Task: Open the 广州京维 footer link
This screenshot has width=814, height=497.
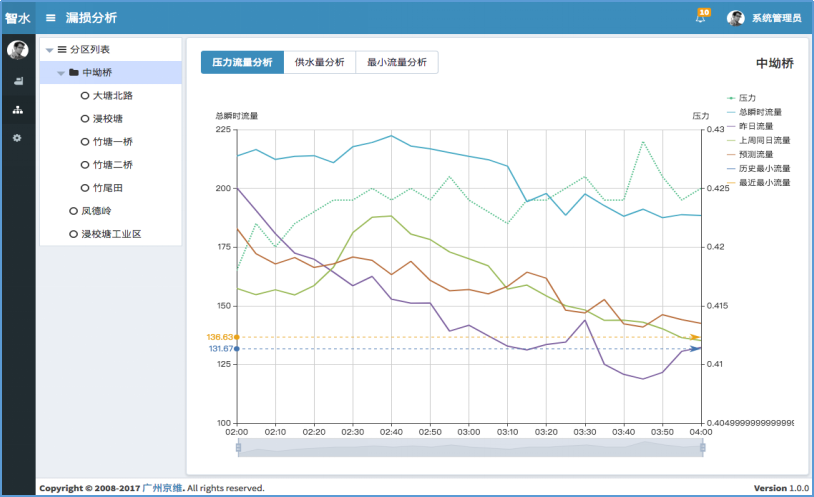Action: (160, 488)
